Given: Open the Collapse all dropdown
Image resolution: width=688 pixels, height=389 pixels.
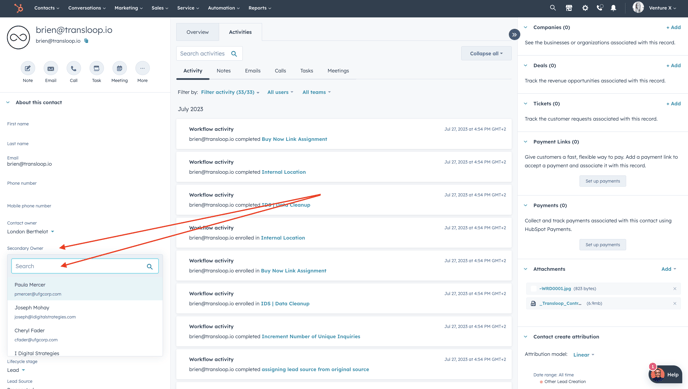Looking at the screenshot, I should pos(486,54).
